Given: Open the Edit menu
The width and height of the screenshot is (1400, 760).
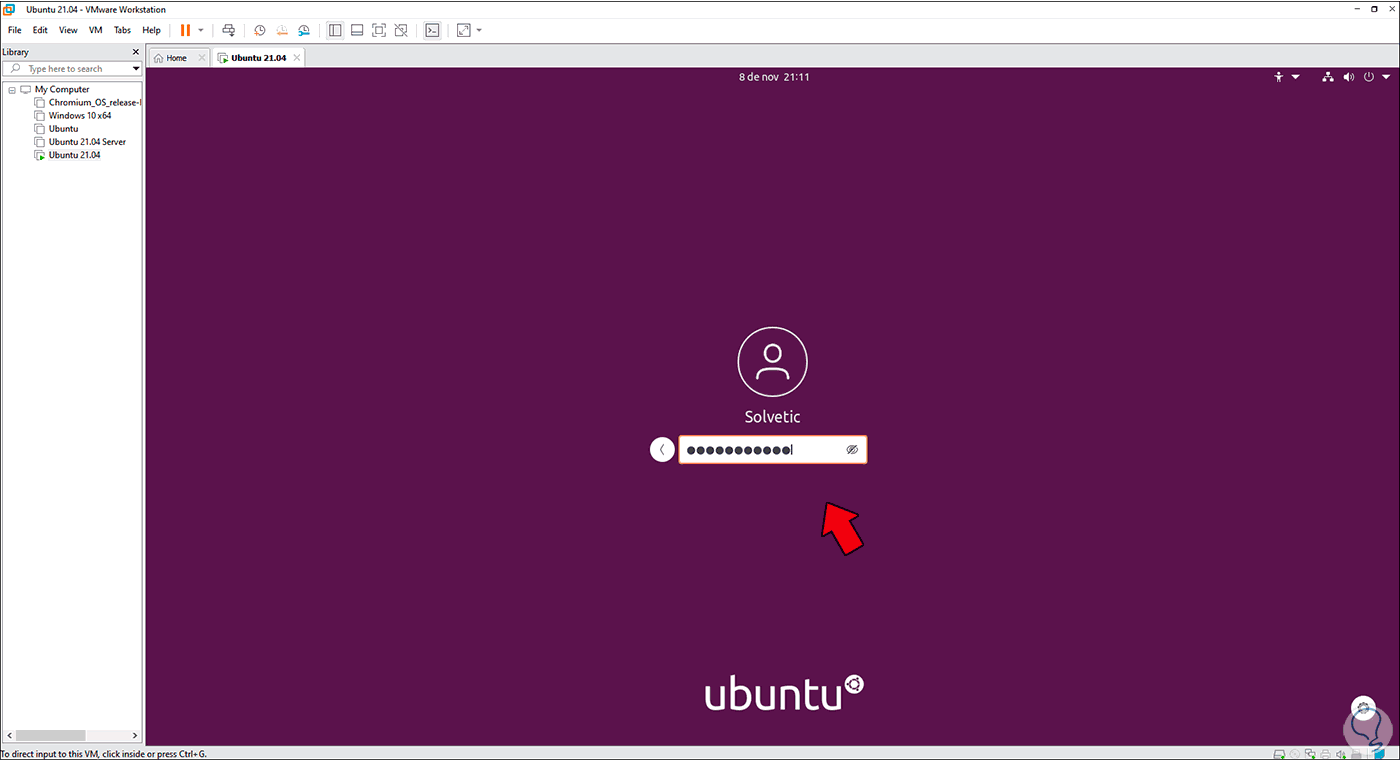Looking at the screenshot, I should tap(40, 30).
